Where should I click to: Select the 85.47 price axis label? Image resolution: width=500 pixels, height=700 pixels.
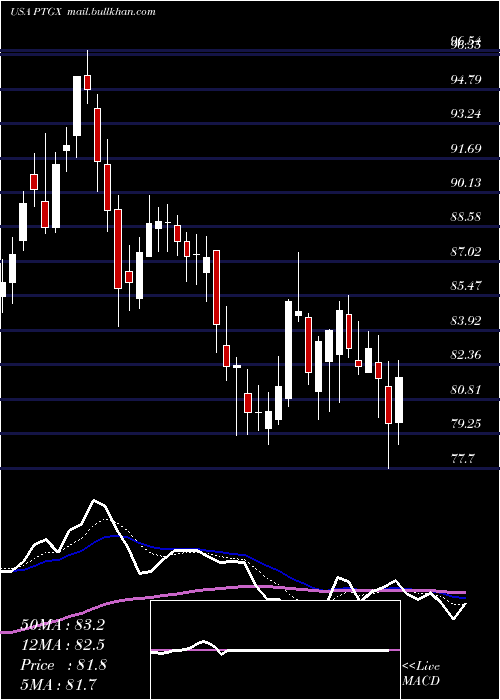pos(466,285)
